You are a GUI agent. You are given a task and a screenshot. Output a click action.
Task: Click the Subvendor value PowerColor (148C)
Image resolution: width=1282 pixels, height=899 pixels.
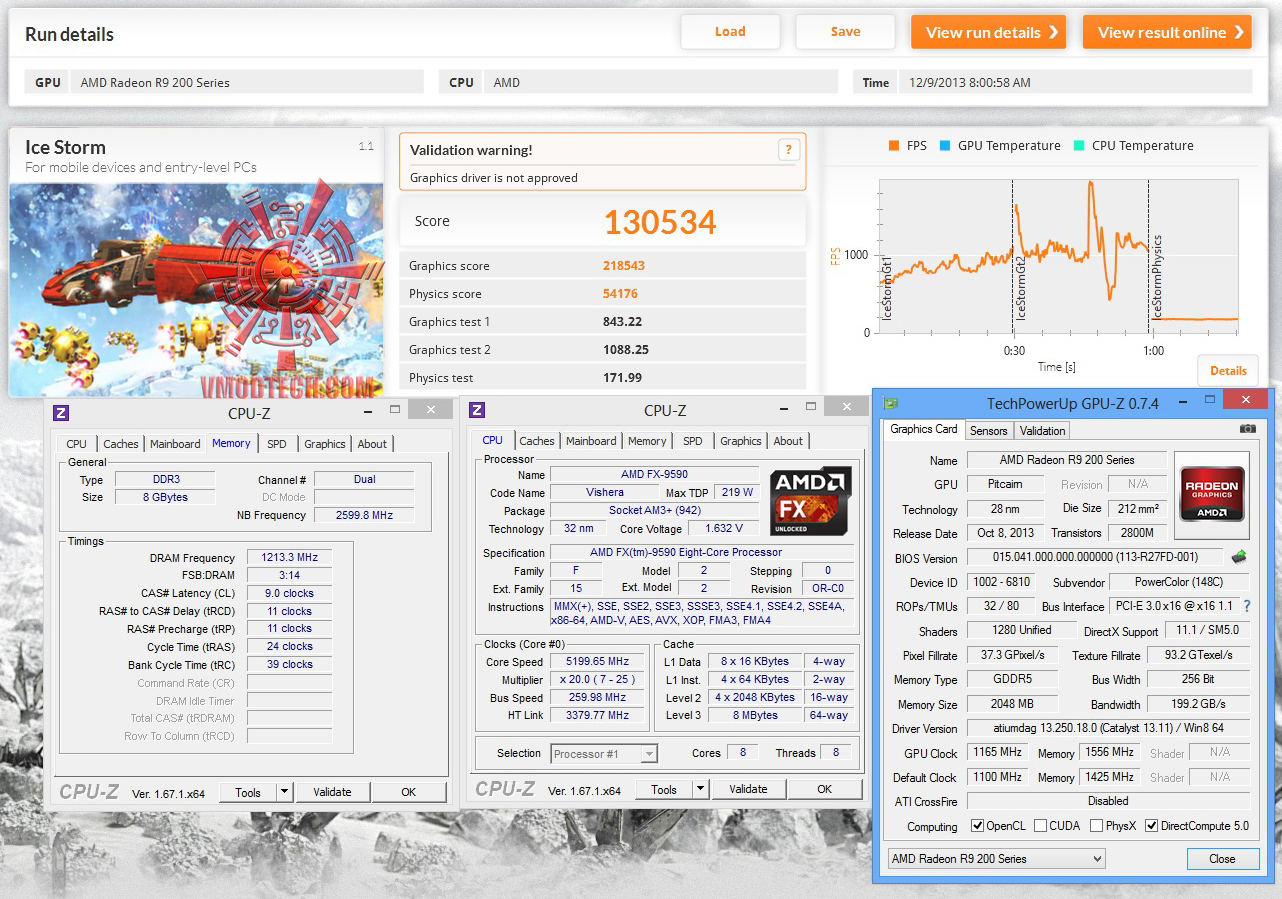pos(1179,582)
